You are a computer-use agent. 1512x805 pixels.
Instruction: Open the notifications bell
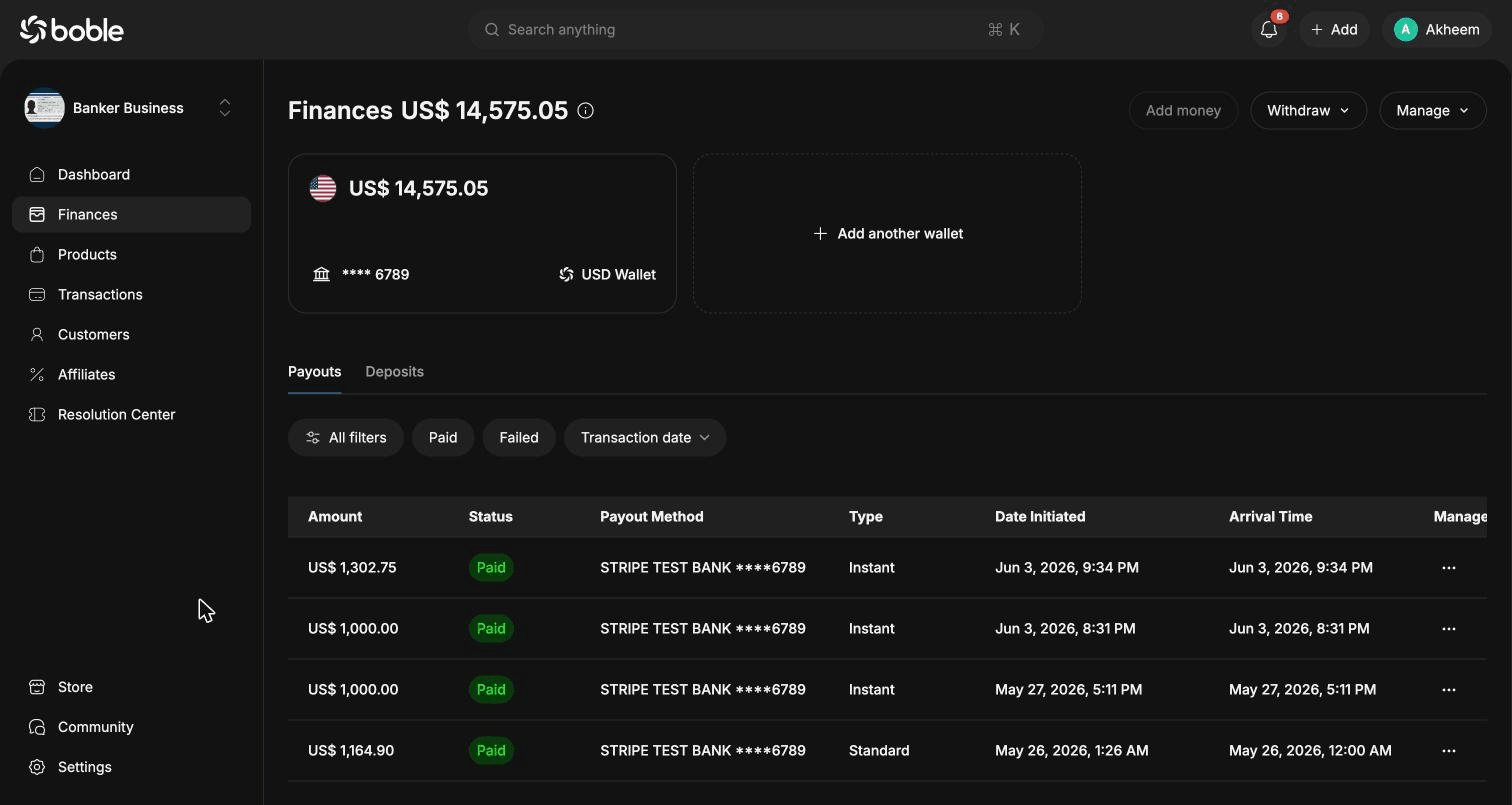point(1269,30)
